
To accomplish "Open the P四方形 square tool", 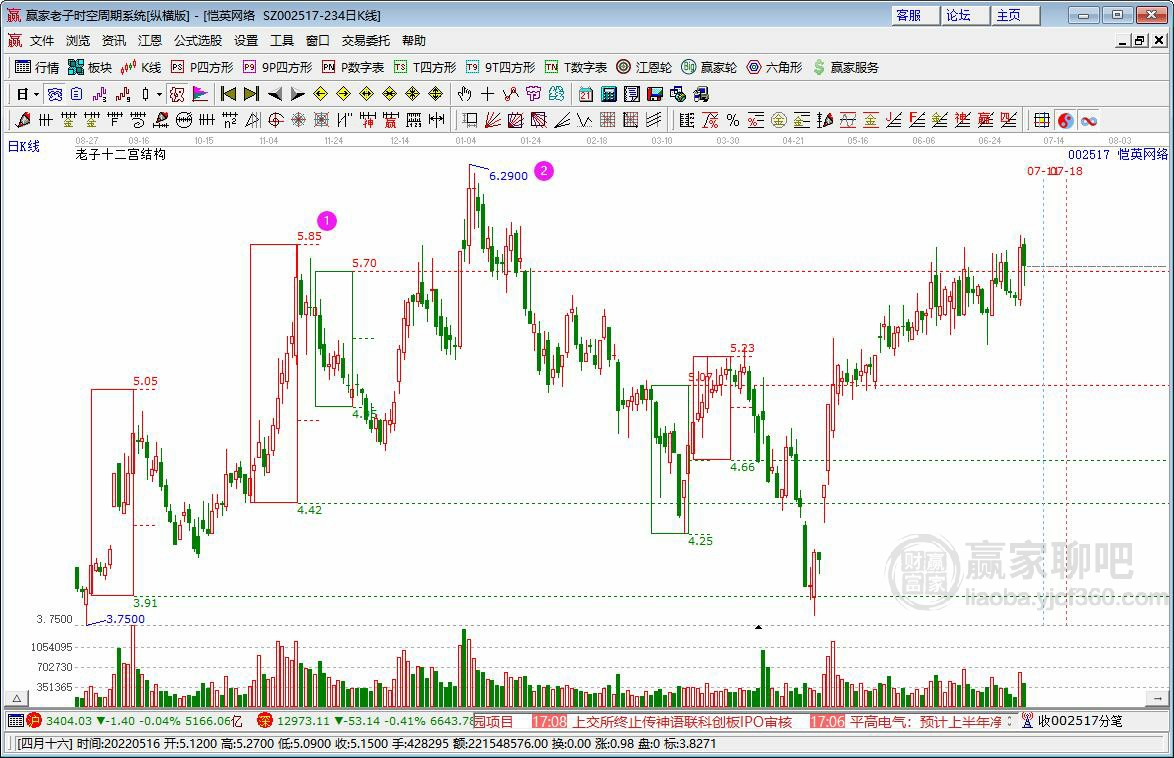I will click(x=202, y=67).
